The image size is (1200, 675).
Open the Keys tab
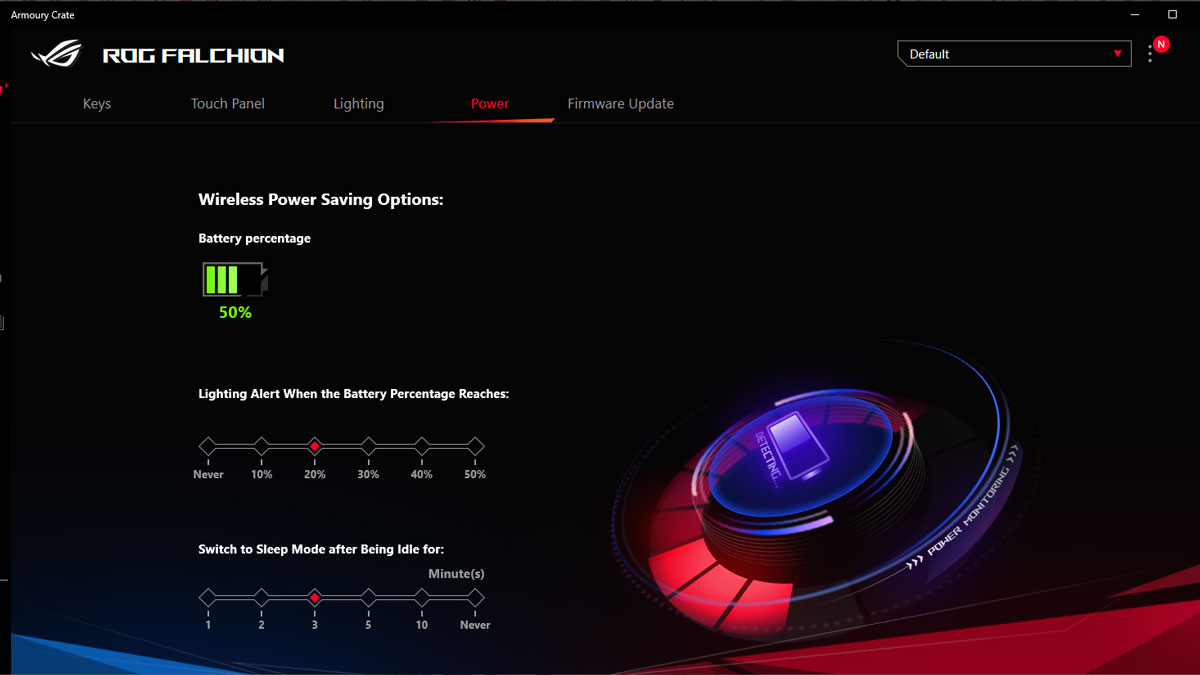[x=97, y=104]
